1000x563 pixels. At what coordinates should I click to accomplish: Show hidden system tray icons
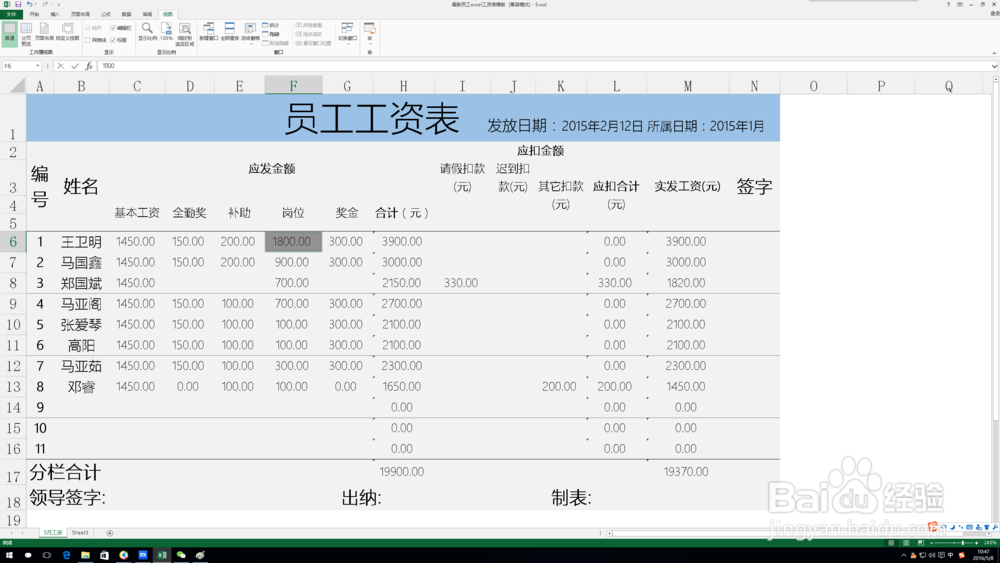click(x=903, y=555)
